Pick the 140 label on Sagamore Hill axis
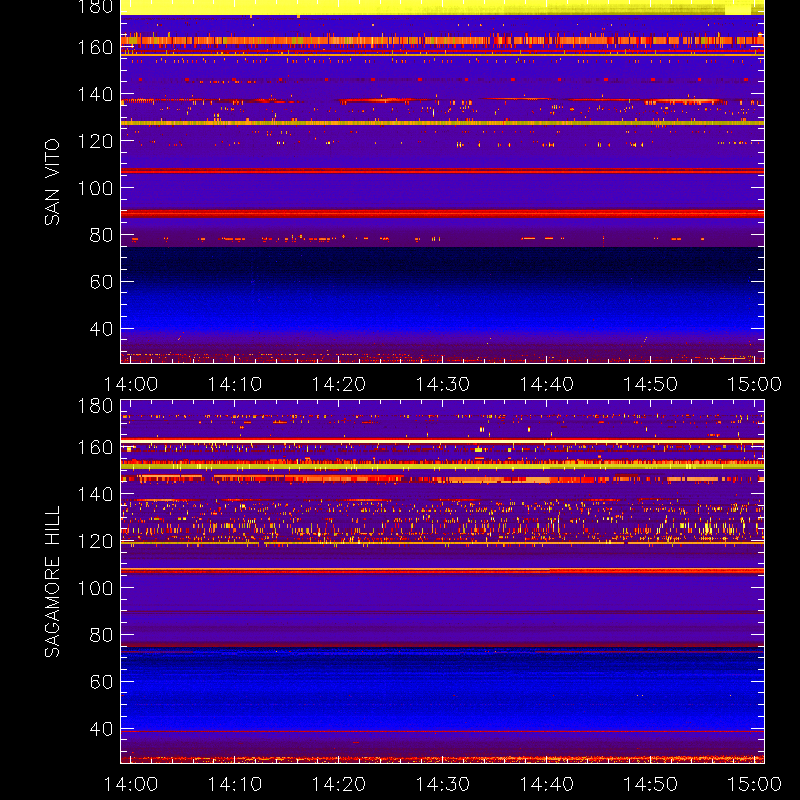 (x=95, y=494)
